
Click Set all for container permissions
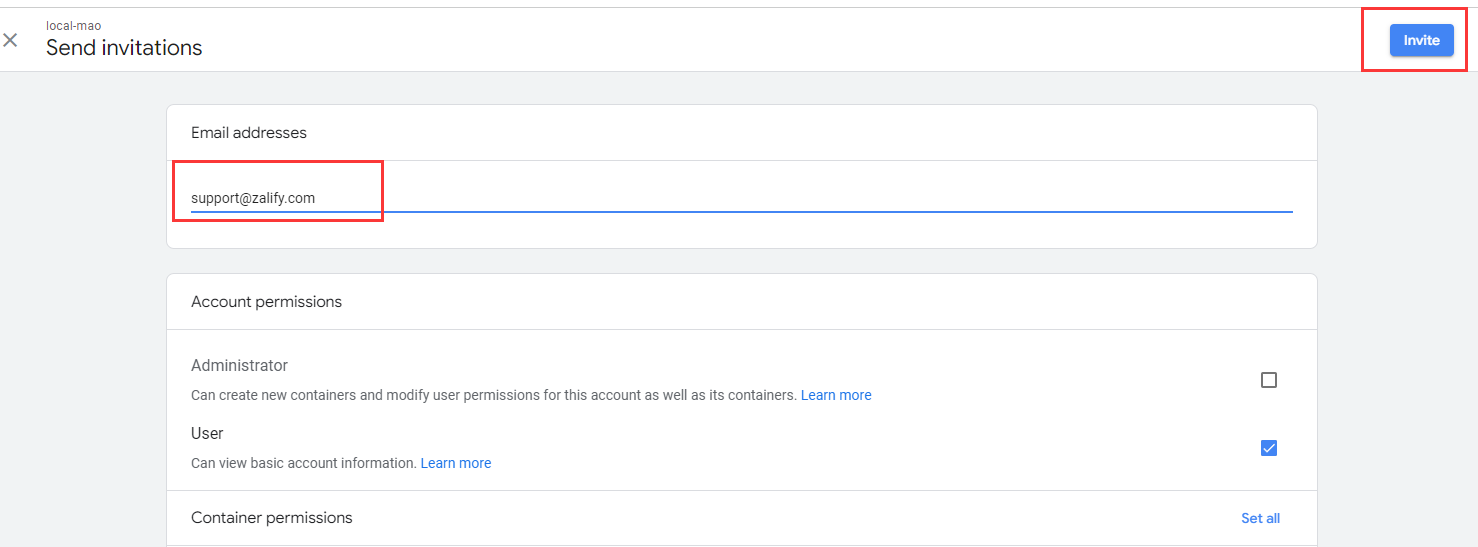(1260, 518)
